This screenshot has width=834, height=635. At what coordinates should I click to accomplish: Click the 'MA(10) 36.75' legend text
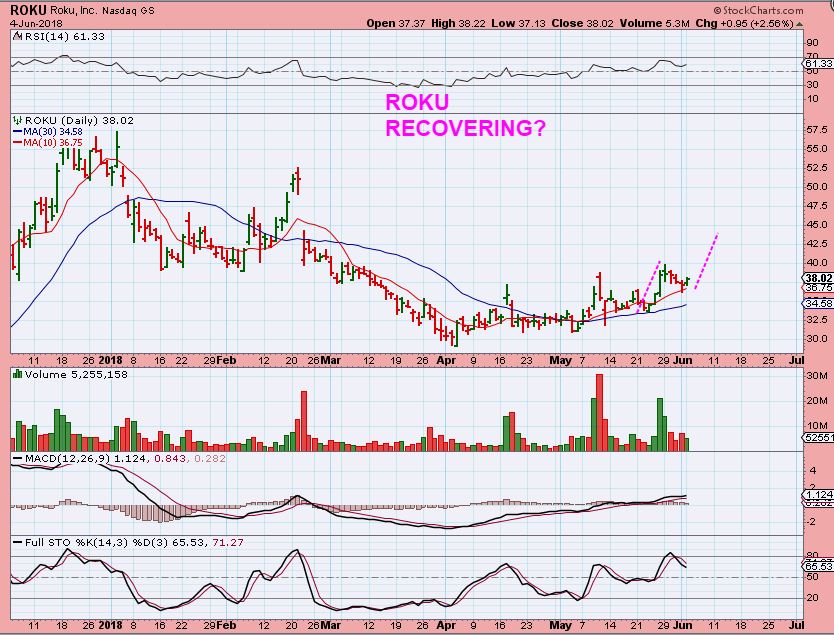53,143
